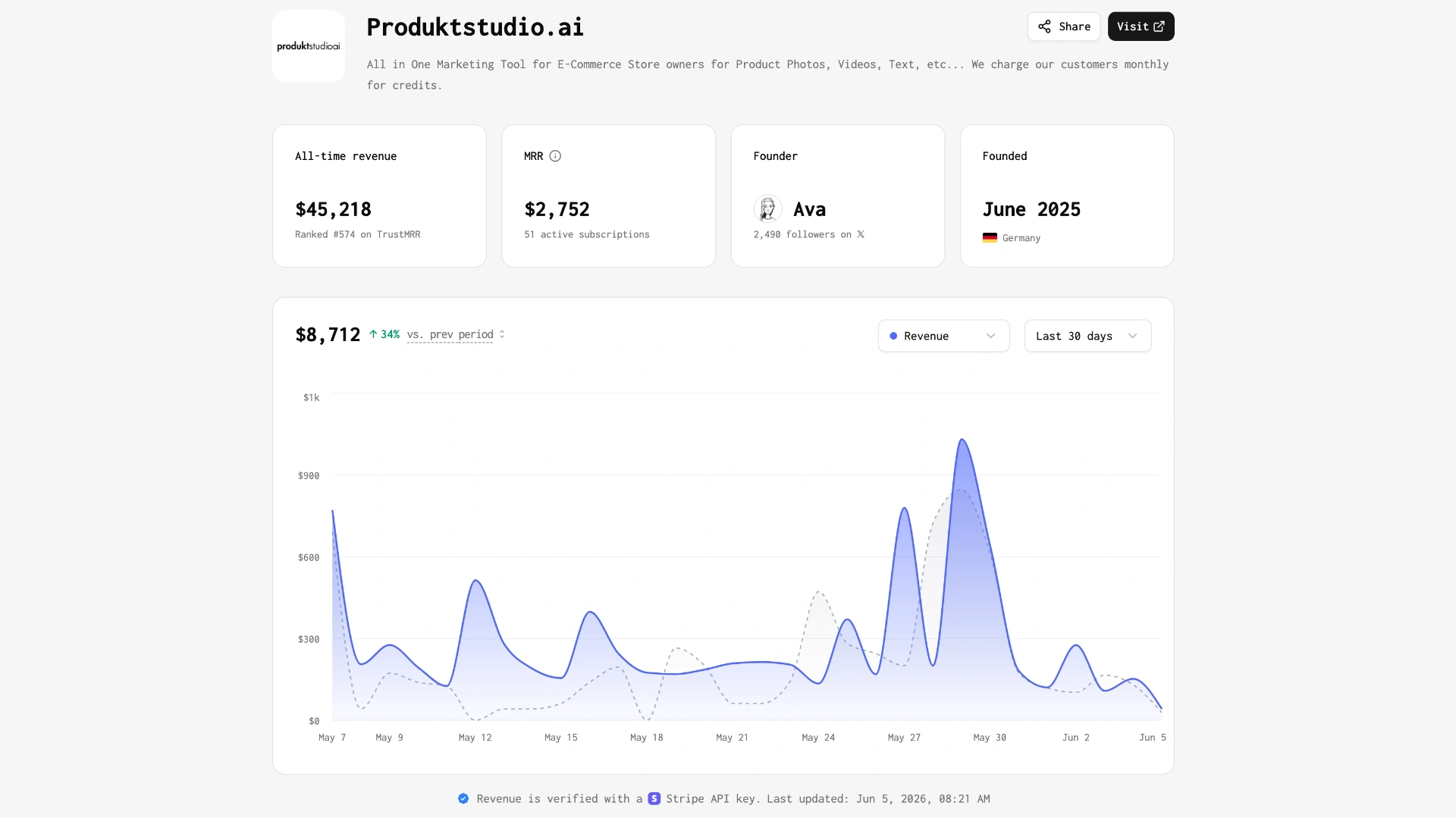Image resolution: width=1456 pixels, height=818 pixels.
Task: Click the May 18 axis label
Action: pos(646,738)
